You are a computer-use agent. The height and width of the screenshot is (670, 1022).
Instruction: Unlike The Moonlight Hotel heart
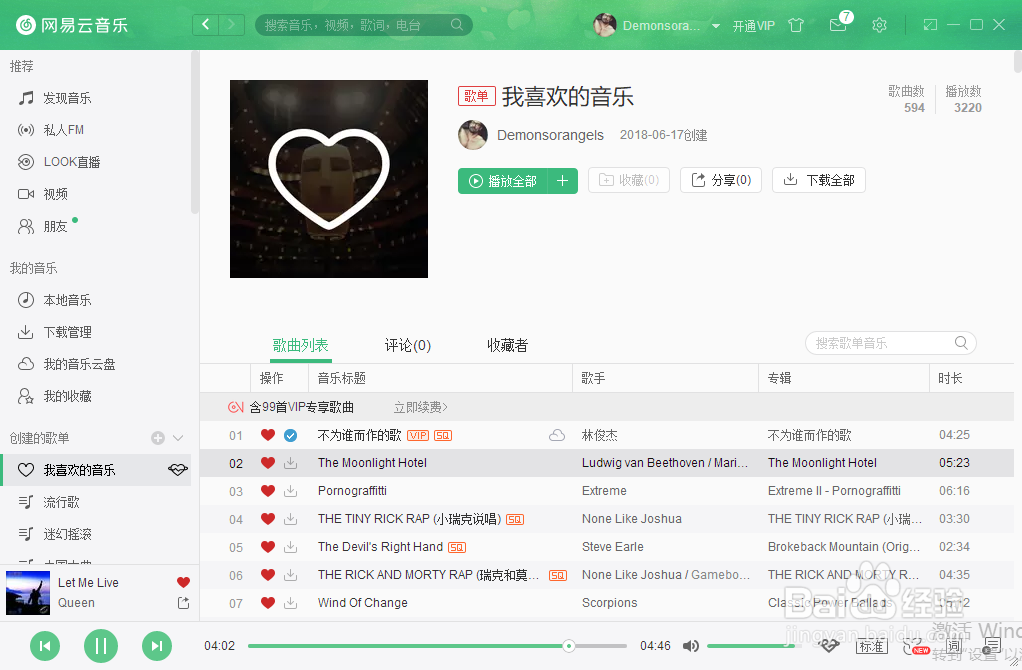pos(267,463)
